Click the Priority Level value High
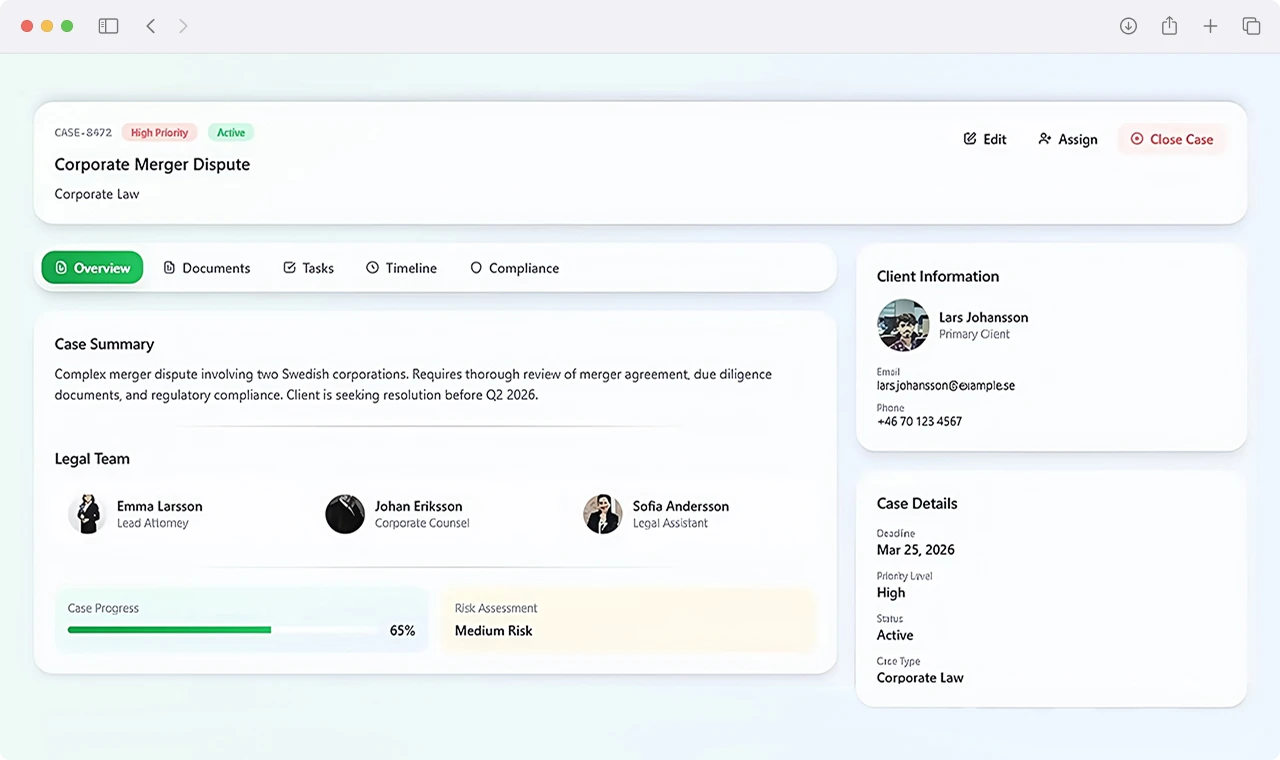 891,593
